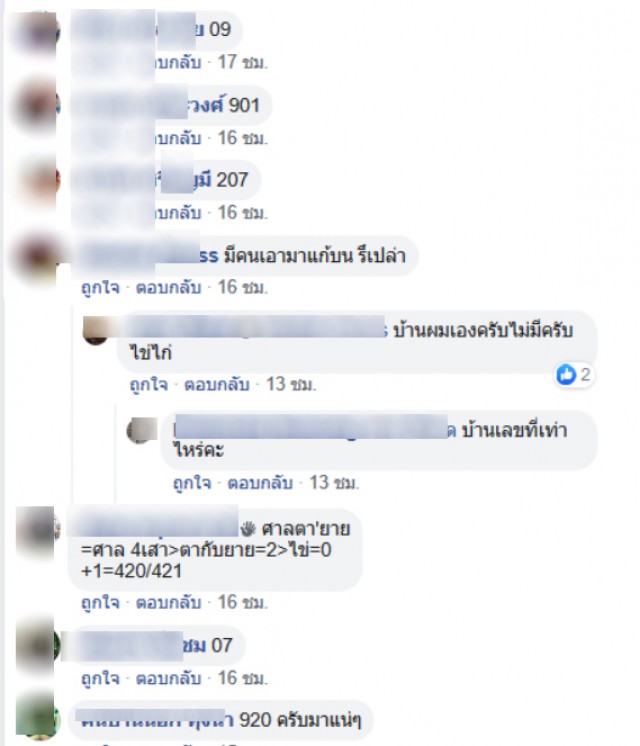Open avatar on the 420/421 comment

click(38, 528)
